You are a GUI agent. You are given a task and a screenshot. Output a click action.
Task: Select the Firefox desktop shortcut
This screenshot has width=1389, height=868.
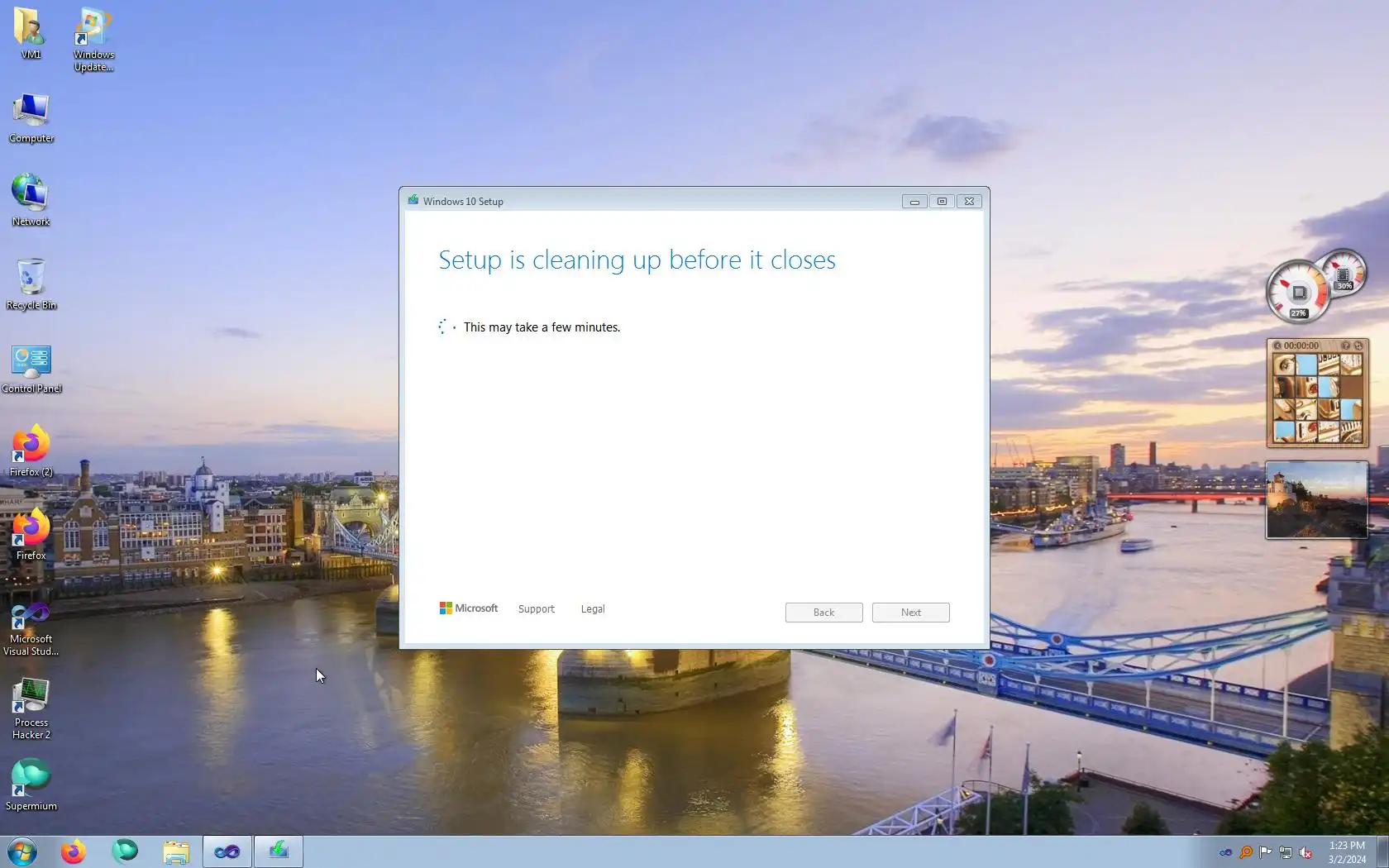31,535
